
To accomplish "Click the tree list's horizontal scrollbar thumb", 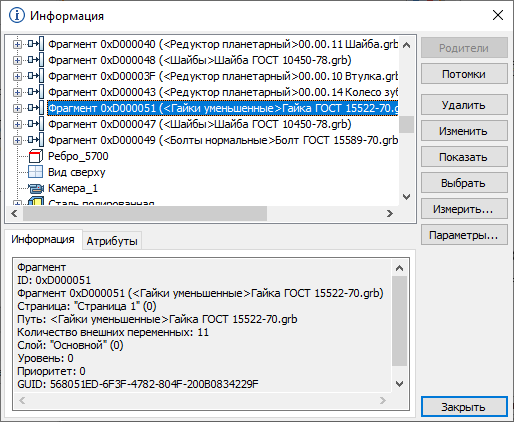I will pos(145,213).
